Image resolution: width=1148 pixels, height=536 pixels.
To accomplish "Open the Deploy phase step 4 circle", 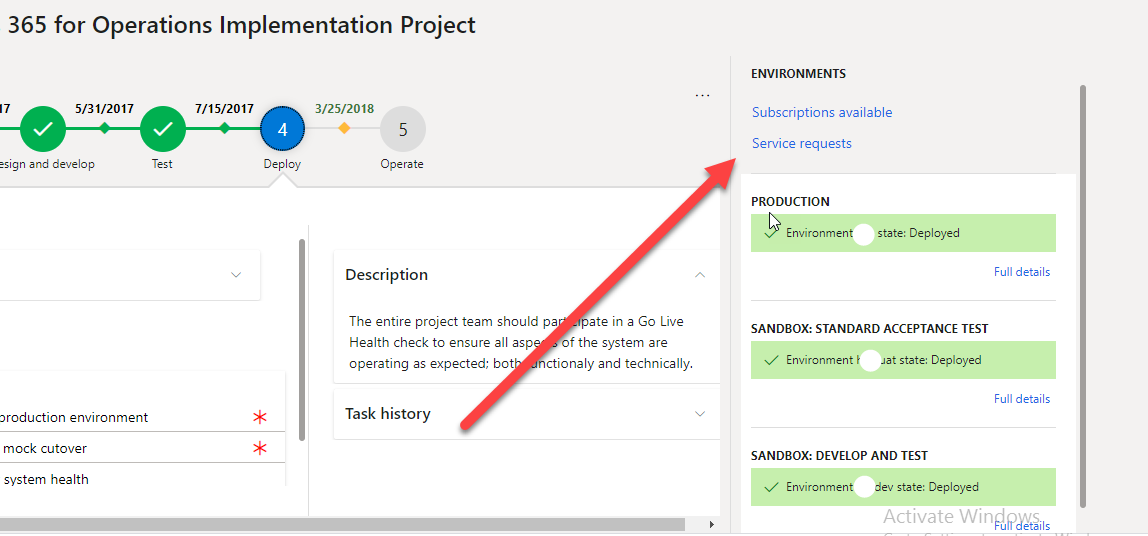I will click(283, 130).
